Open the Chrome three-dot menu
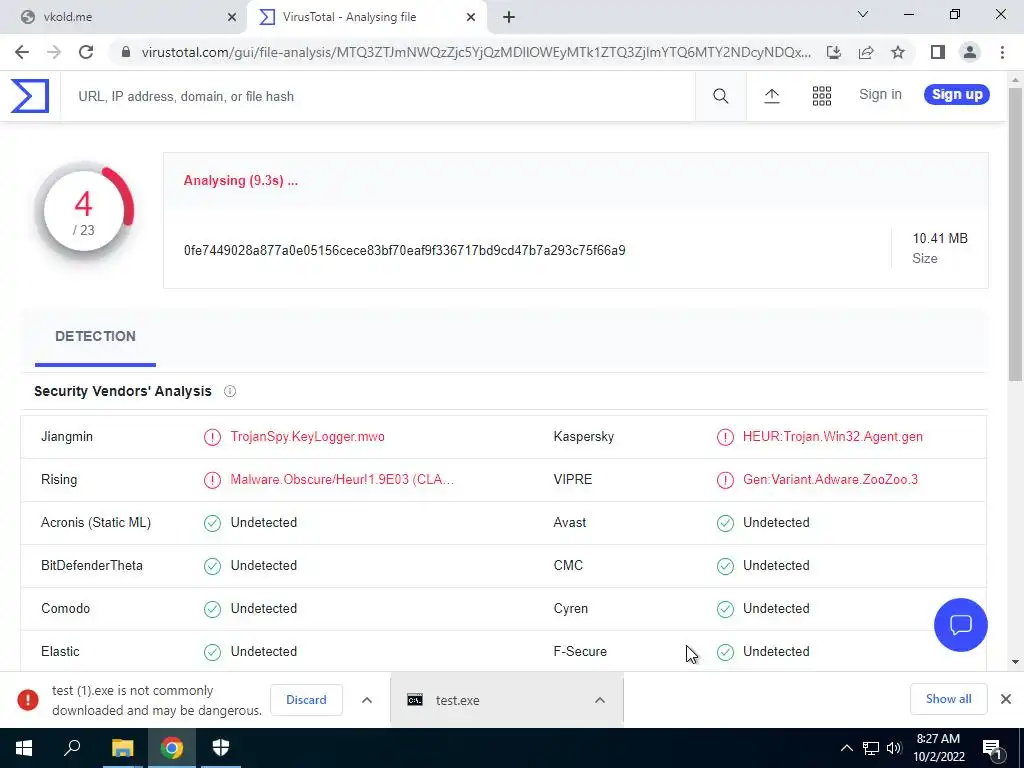1024x768 pixels. (x=1002, y=52)
